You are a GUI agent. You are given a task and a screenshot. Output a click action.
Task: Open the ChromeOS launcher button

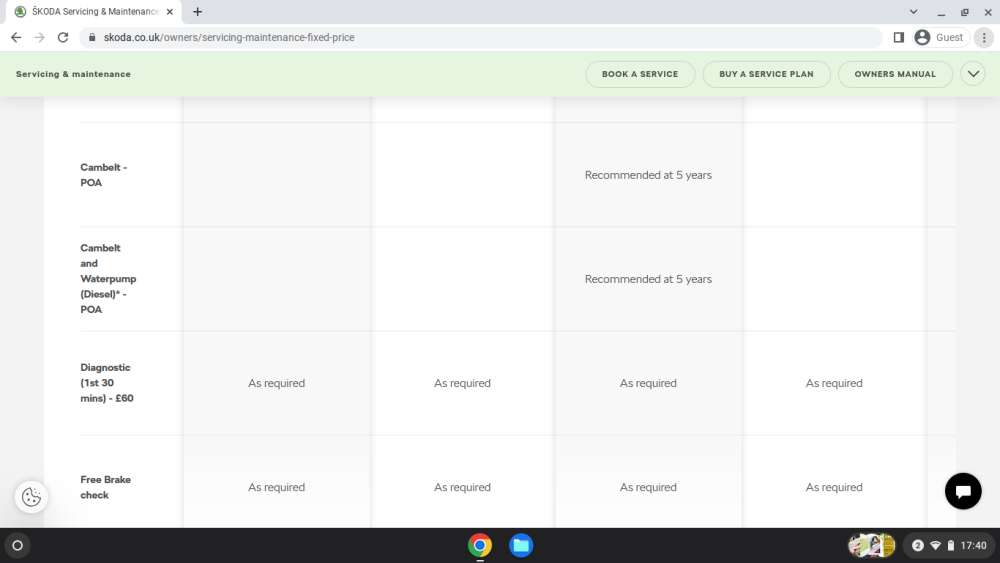point(18,545)
